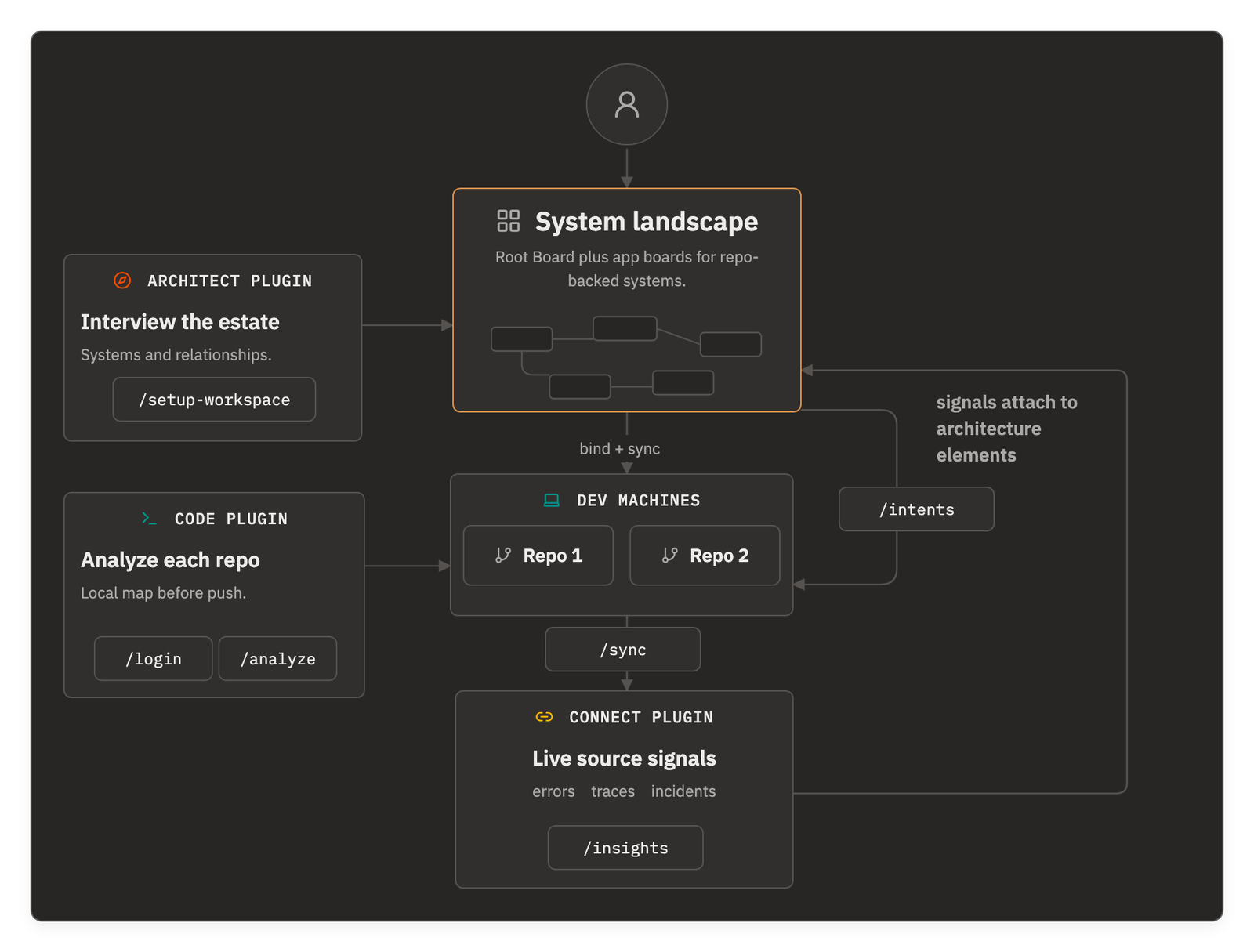Screen dimensions: 1254x952
Task: Select the /analyze command
Action: pyautogui.click(x=278, y=659)
